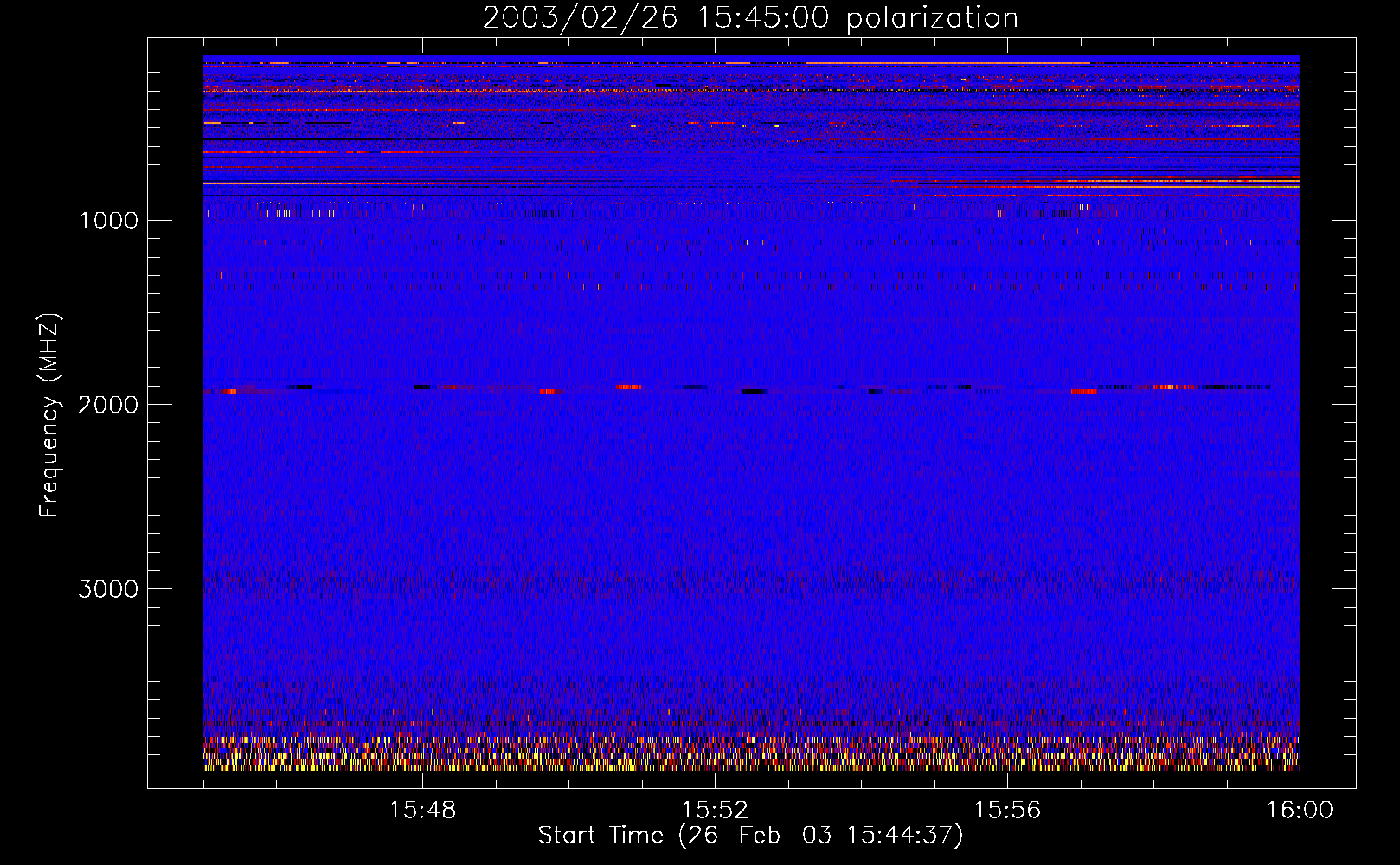
Task: Click the 15:56 time tick label
Action: click(x=1007, y=811)
